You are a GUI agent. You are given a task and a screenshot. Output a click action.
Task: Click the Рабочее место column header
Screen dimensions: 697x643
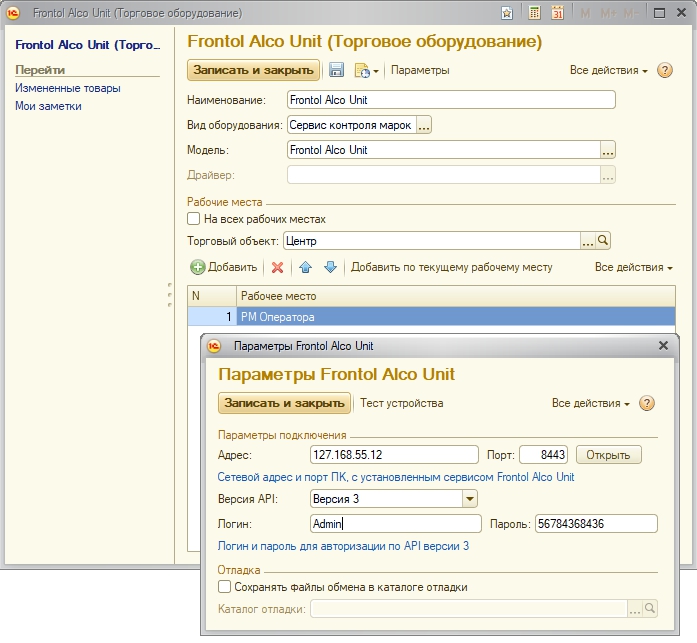pyautogui.click(x=456, y=296)
